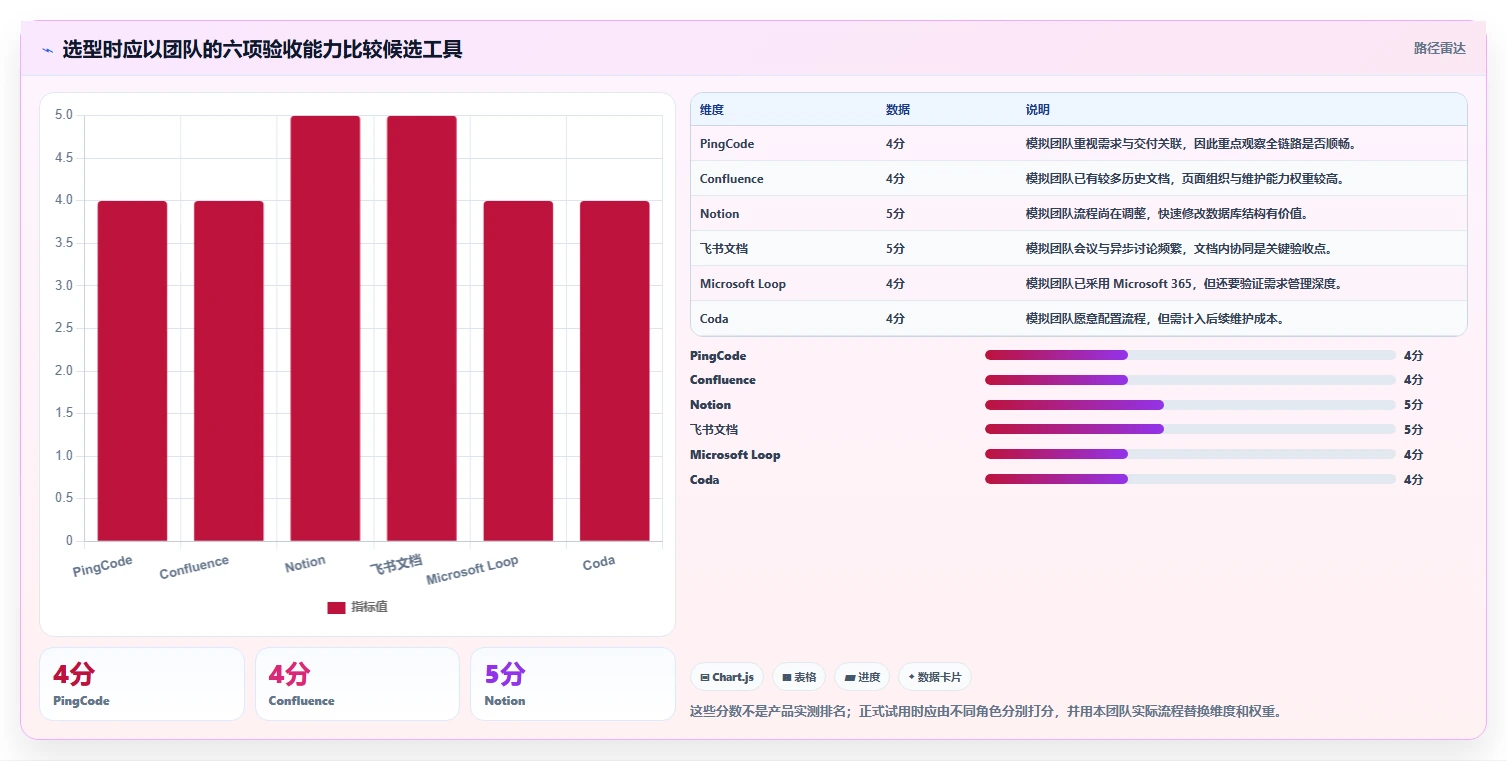This screenshot has width=1507, height=761.
Task: Click the 飞书文档 progress bar
Action: [x=1190, y=429]
